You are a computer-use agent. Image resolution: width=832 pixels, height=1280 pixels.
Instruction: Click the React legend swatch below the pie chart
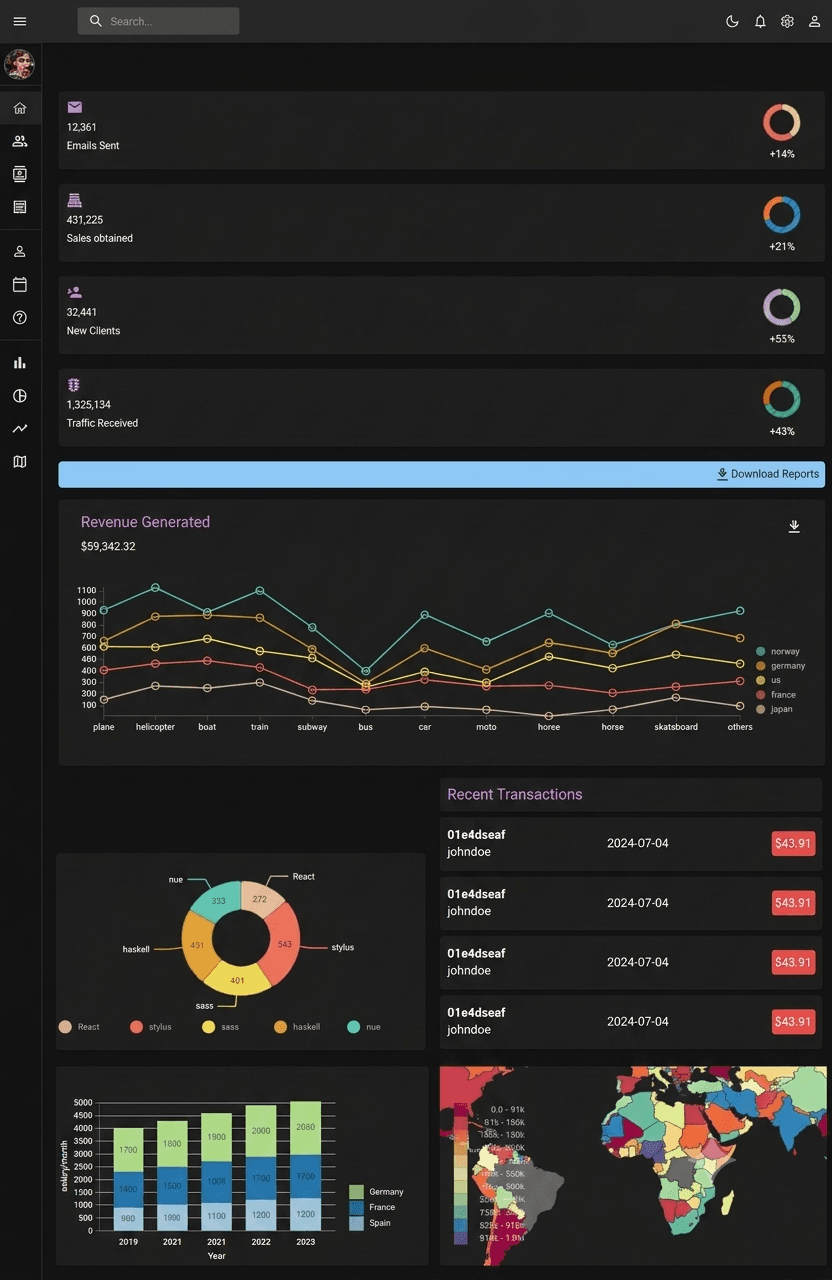tap(65, 1027)
